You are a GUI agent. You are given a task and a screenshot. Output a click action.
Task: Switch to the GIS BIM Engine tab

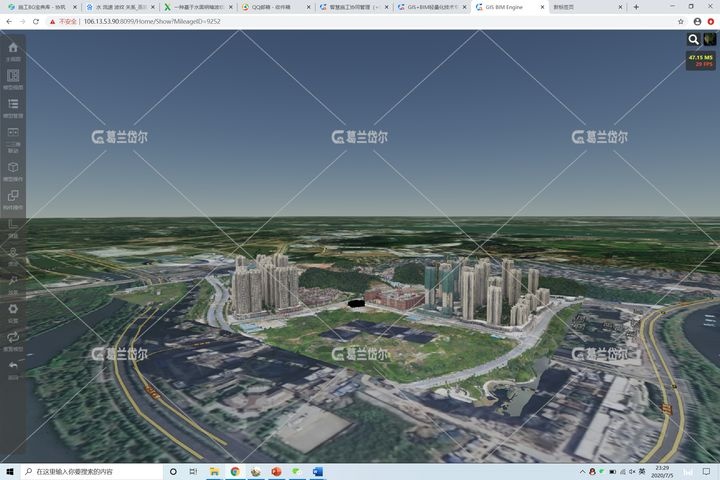click(x=505, y=7)
